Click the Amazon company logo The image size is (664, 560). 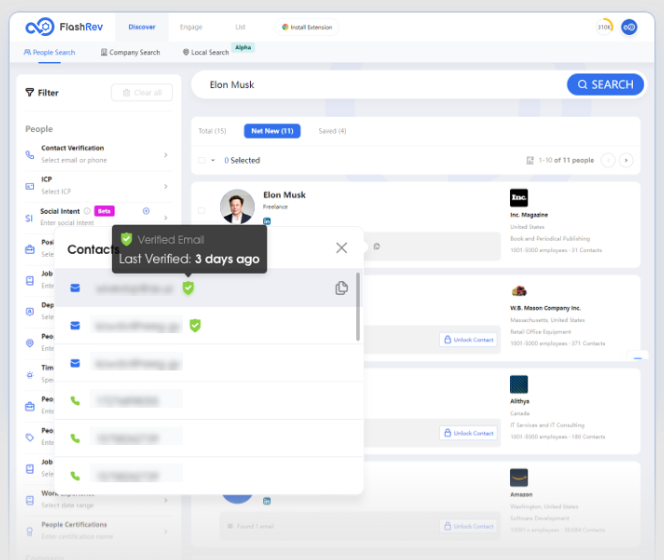pos(519,477)
